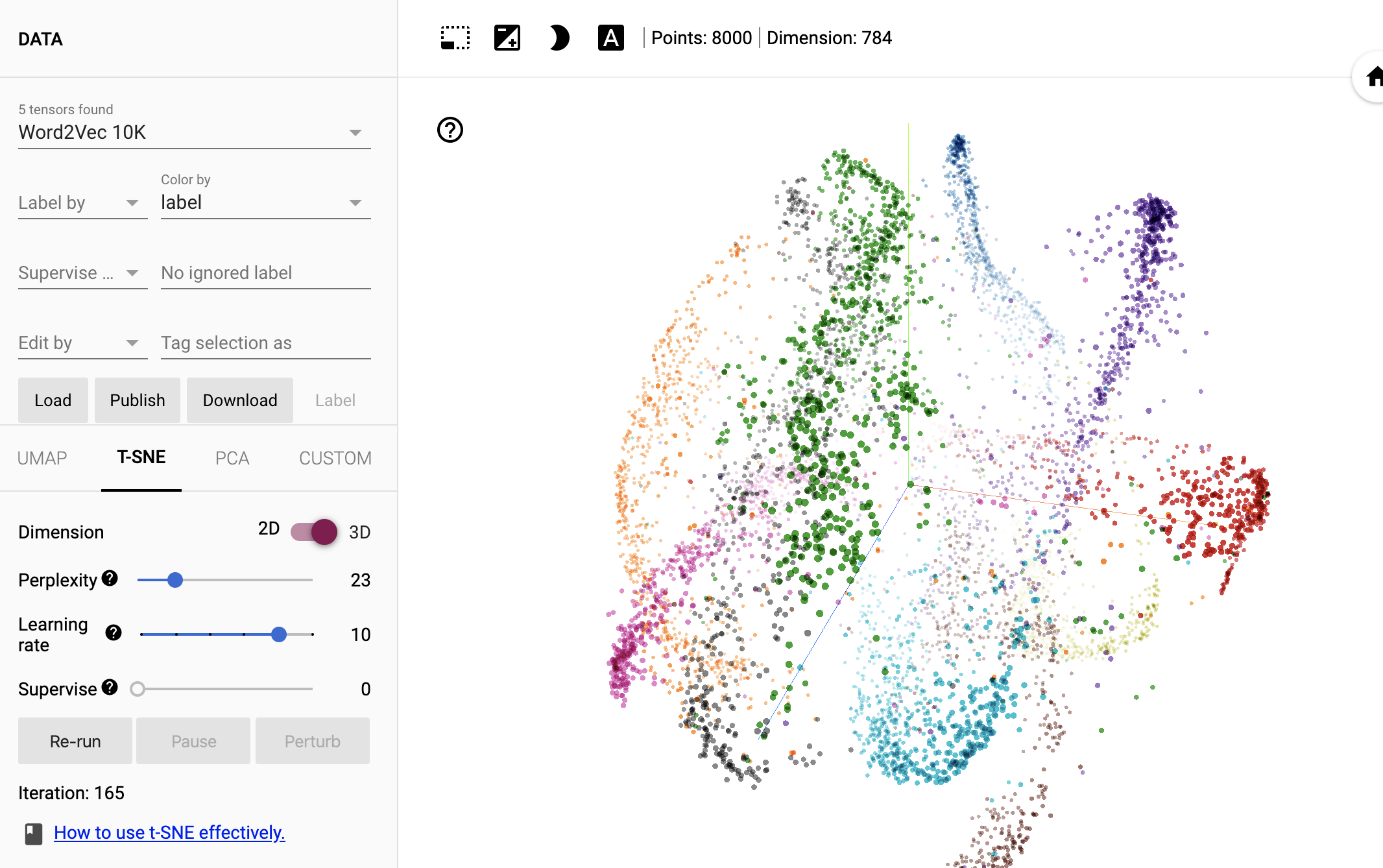Click the Supervise help icon
Screen dimensions: 1383x868
109,687
